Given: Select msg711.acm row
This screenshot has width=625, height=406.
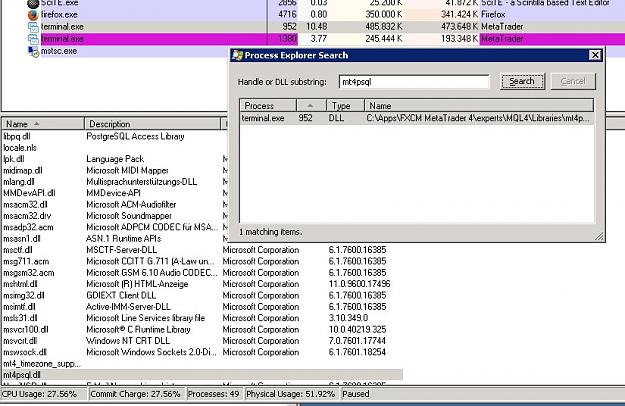Looking at the screenshot, I should pyautogui.click(x=26, y=261).
